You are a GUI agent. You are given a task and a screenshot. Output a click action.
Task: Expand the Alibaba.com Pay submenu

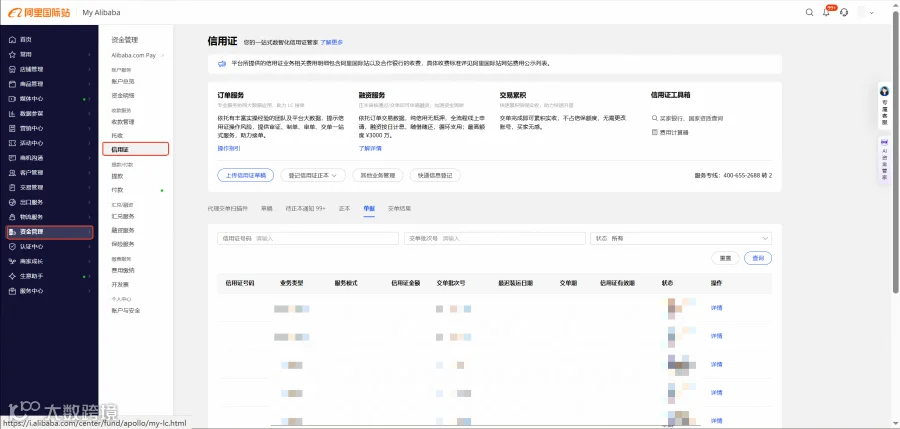[x=163, y=56]
